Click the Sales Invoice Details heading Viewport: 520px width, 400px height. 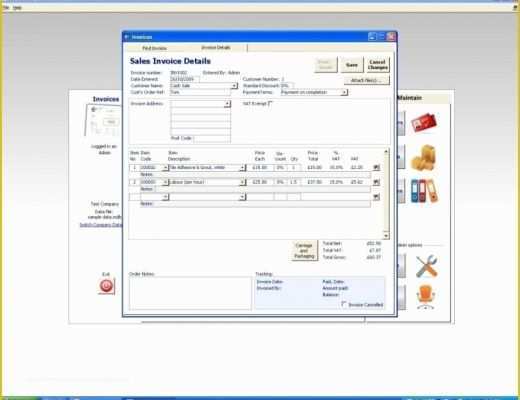[x=170, y=61]
